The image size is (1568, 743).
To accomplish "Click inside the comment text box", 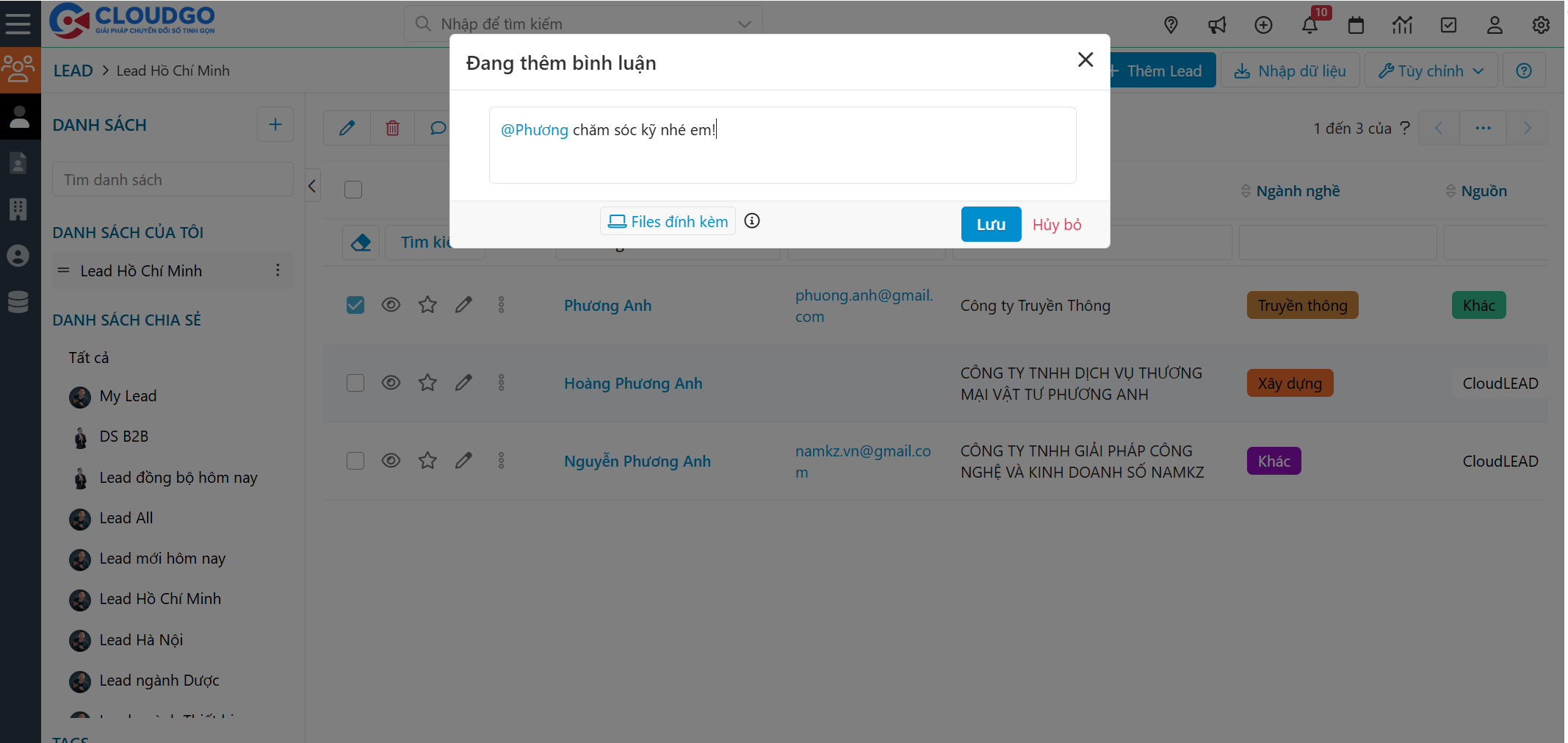I will point(782,145).
